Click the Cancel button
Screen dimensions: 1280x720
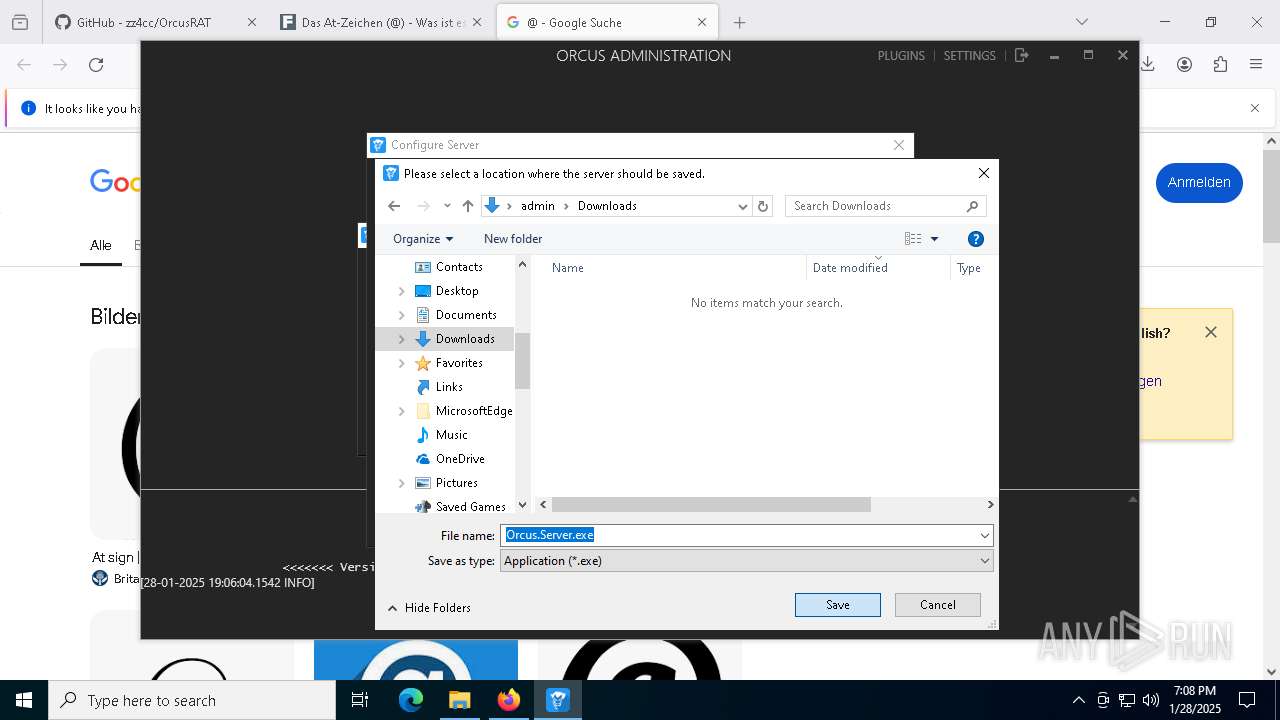[x=938, y=605]
